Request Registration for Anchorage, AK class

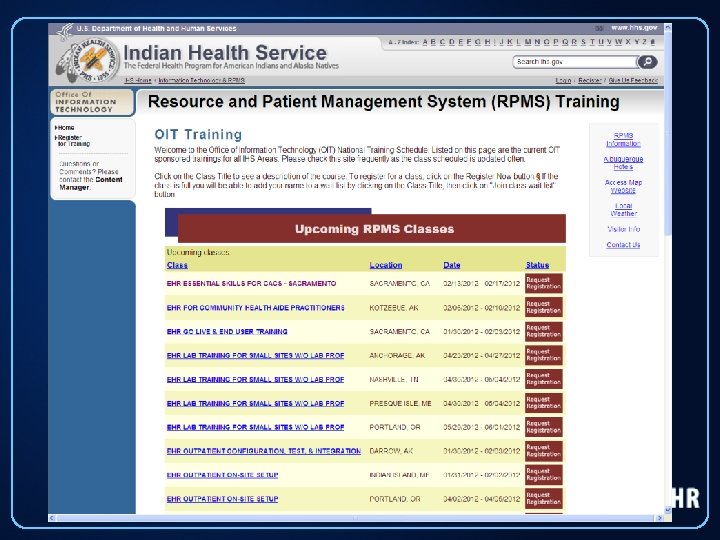pyautogui.click(x=544, y=355)
